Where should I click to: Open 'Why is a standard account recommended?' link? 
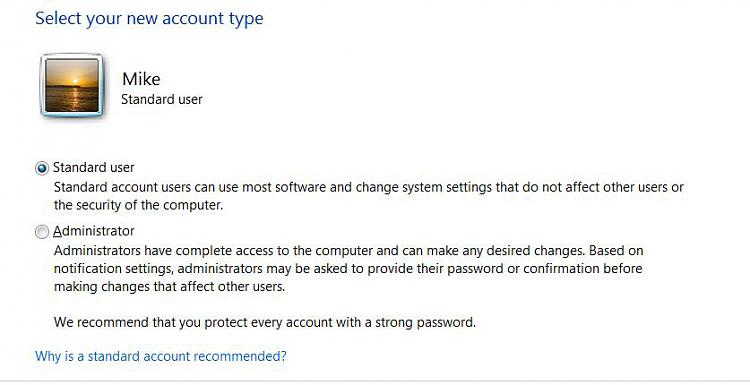161,356
